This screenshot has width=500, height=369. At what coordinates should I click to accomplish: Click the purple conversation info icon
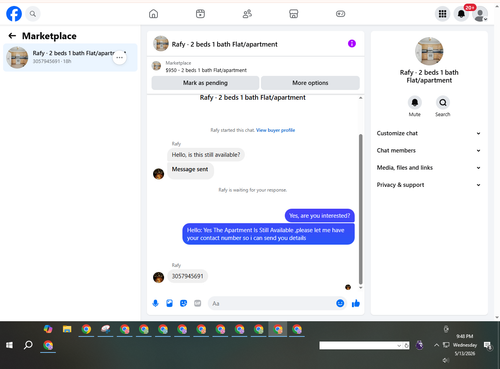click(352, 44)
